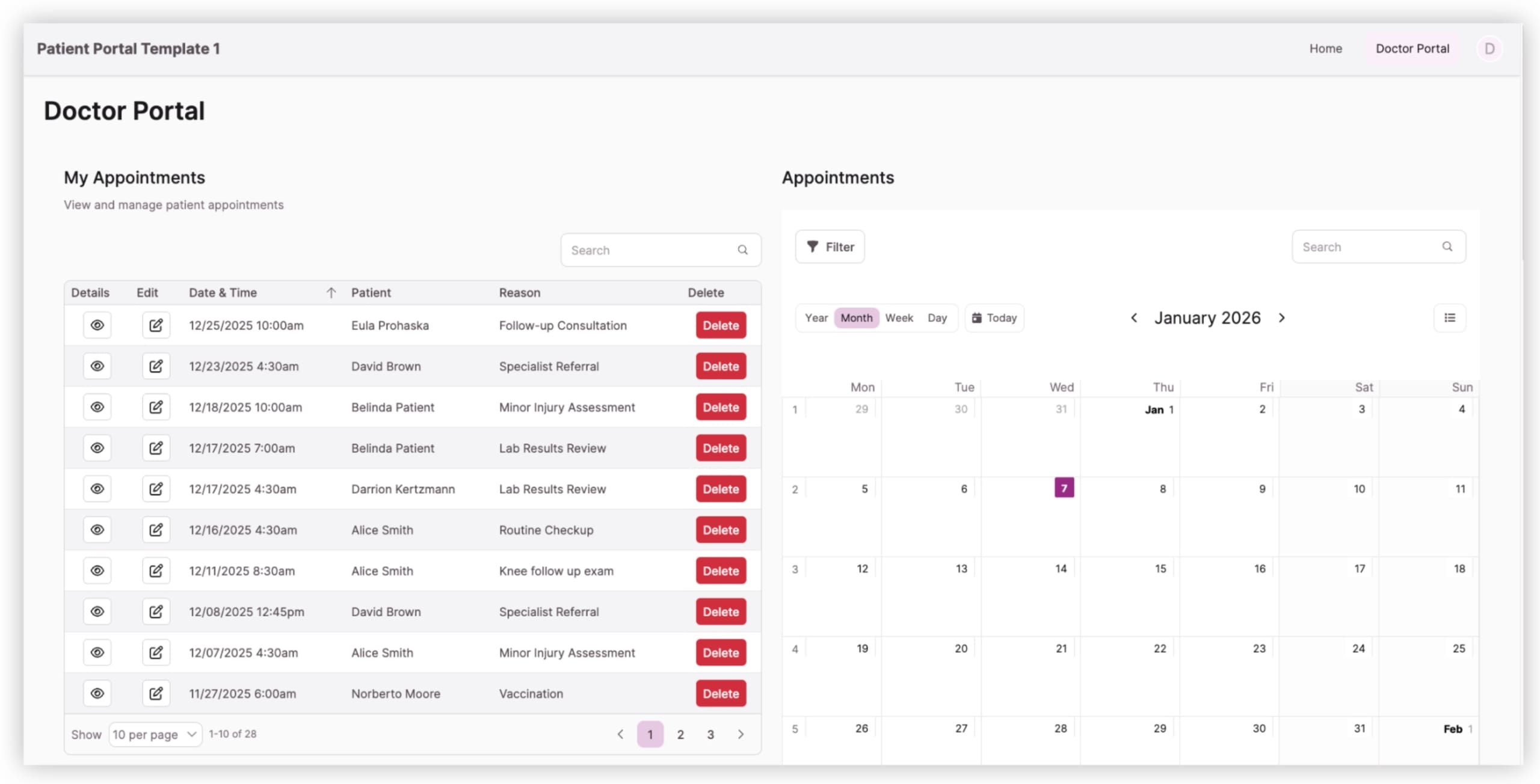Switch calendar to Week view
Screen dimensions: 1540x784
pyautogui.click(x=899, y=317)
